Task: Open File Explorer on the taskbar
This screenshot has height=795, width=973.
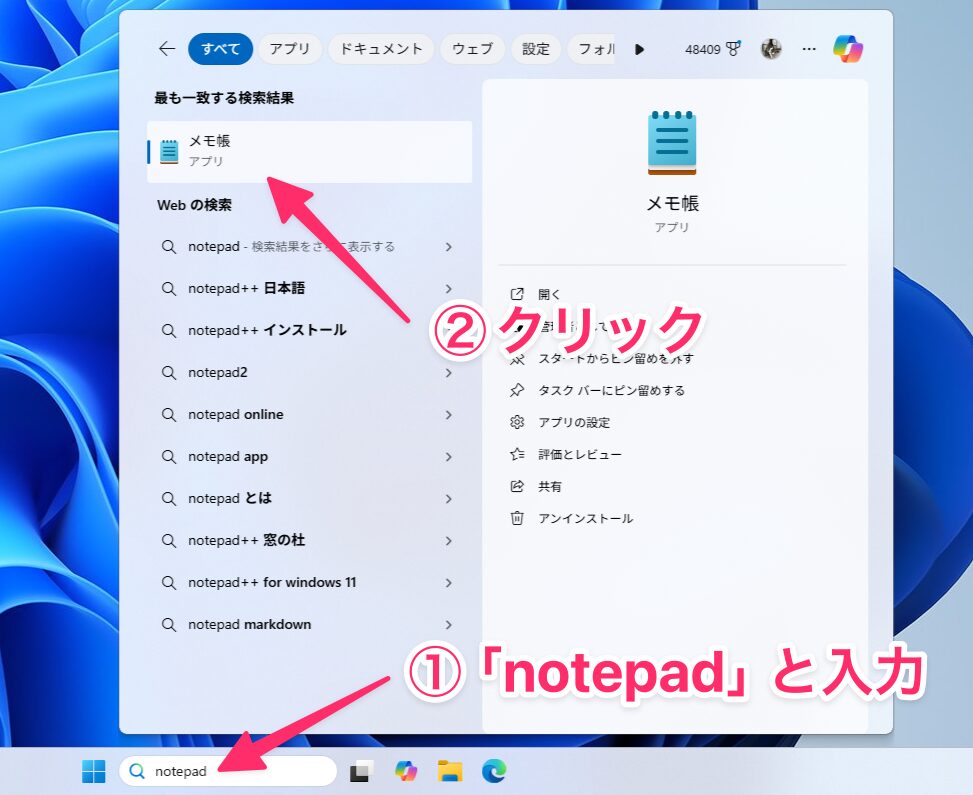Action: tap(450, 771)
